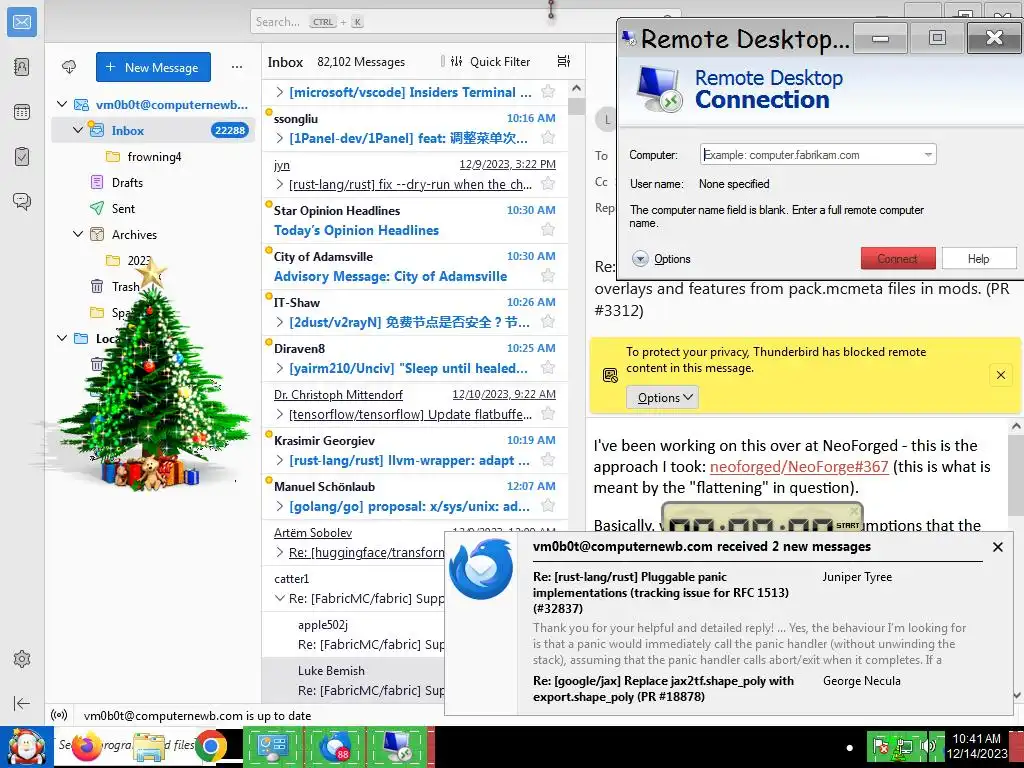Launch Chrome from the taskbar
The image size is (1024, 768).
point(210,746)
